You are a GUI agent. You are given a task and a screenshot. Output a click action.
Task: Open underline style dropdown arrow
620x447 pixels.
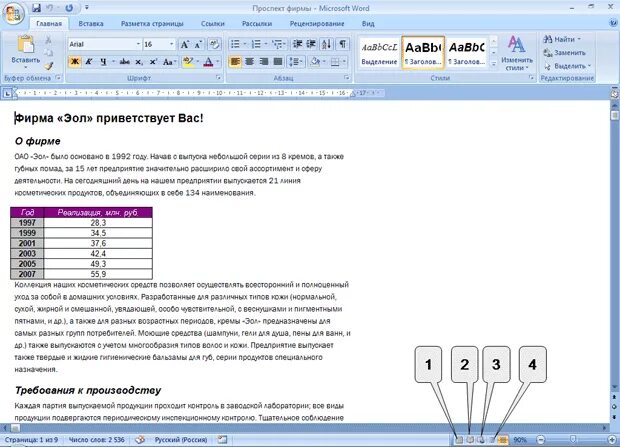[113, 62]
